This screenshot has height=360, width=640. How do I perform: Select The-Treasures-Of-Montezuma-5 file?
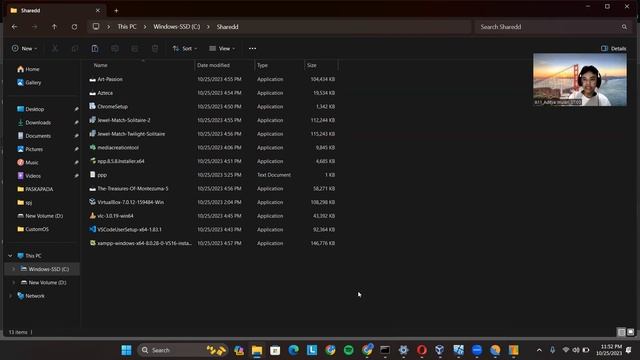(x=133, y=189)
